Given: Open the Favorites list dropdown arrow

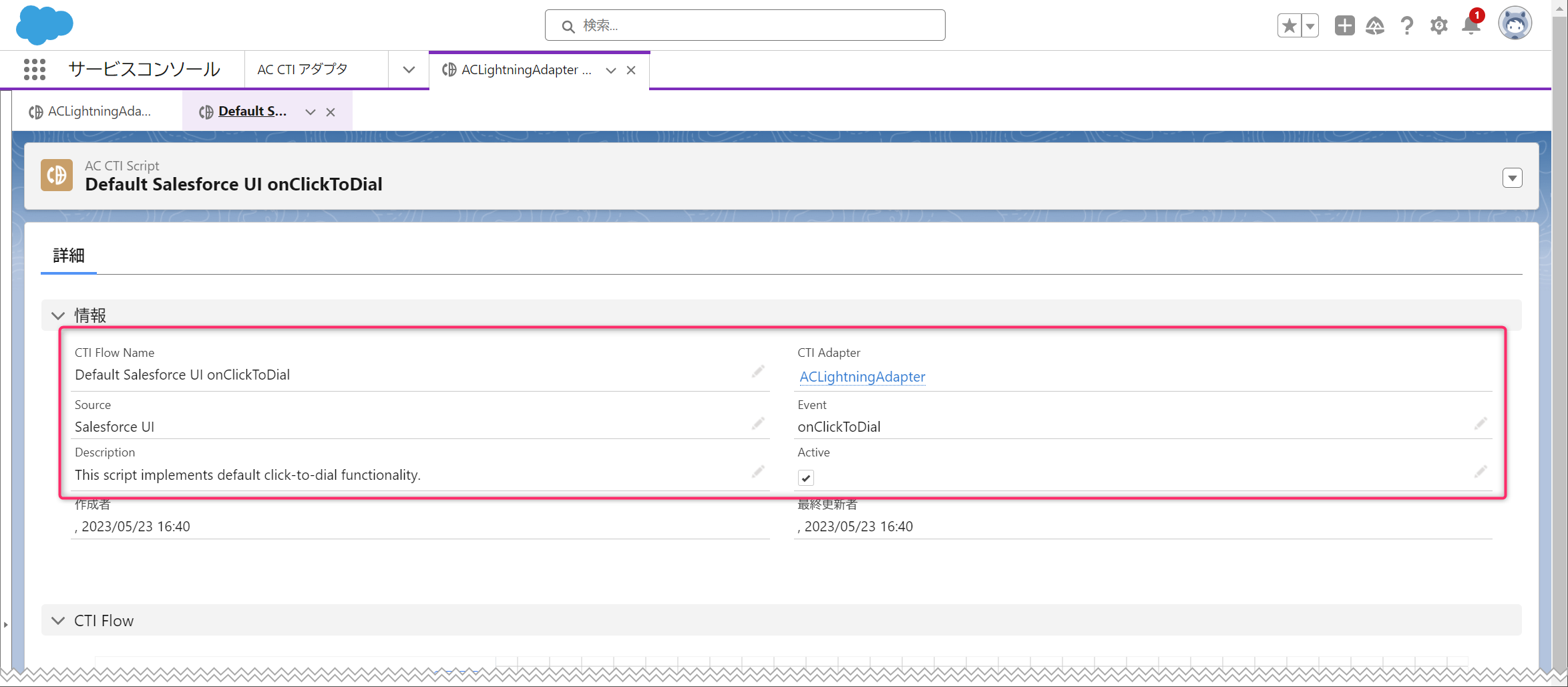Looking at the screenshot, I should [x=1310, y=26].
